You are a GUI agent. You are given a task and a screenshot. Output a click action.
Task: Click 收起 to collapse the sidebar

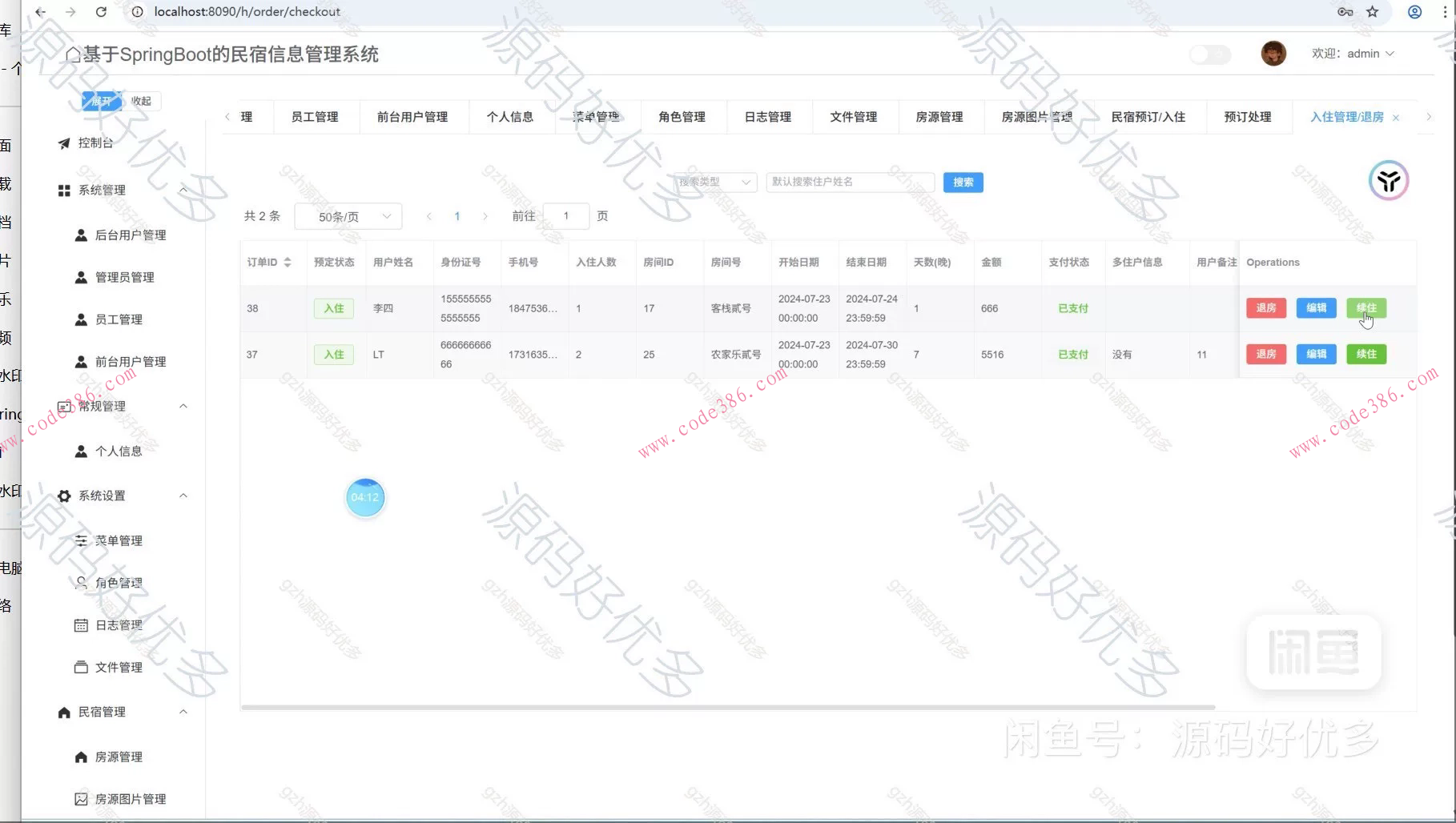pyautogui.click(x=142, y=102)
